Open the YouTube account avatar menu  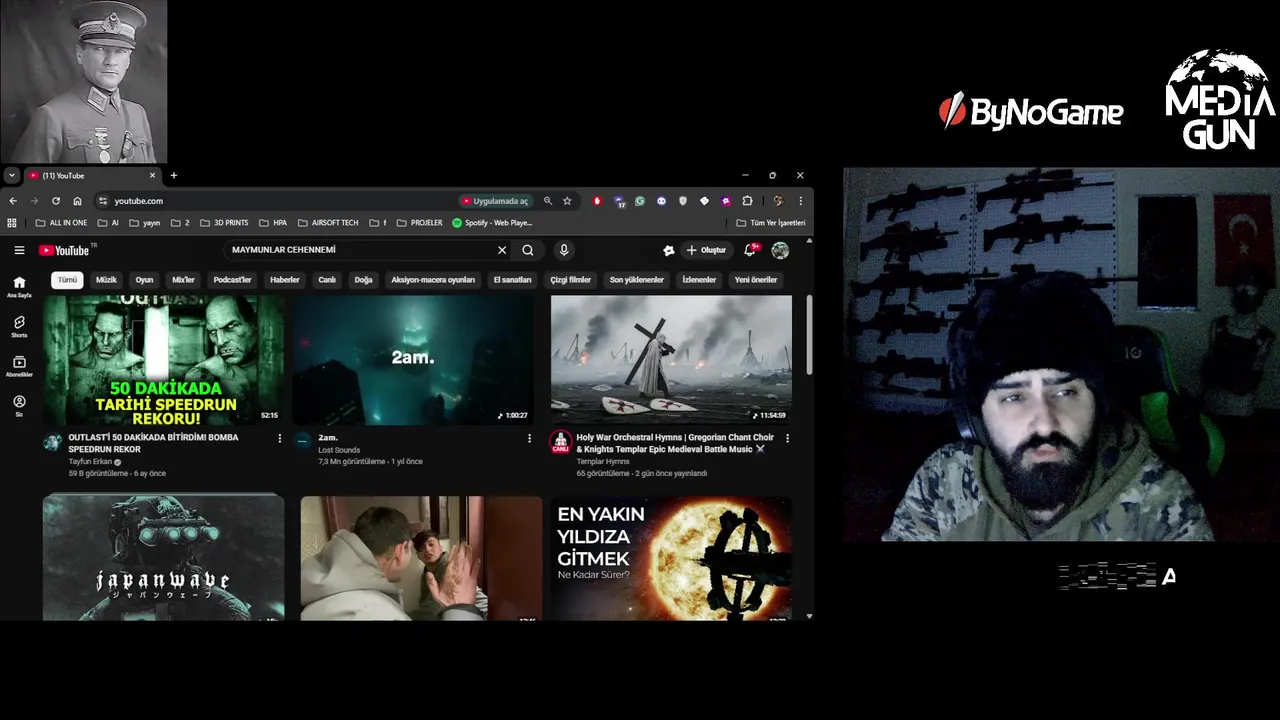(780, 250)
